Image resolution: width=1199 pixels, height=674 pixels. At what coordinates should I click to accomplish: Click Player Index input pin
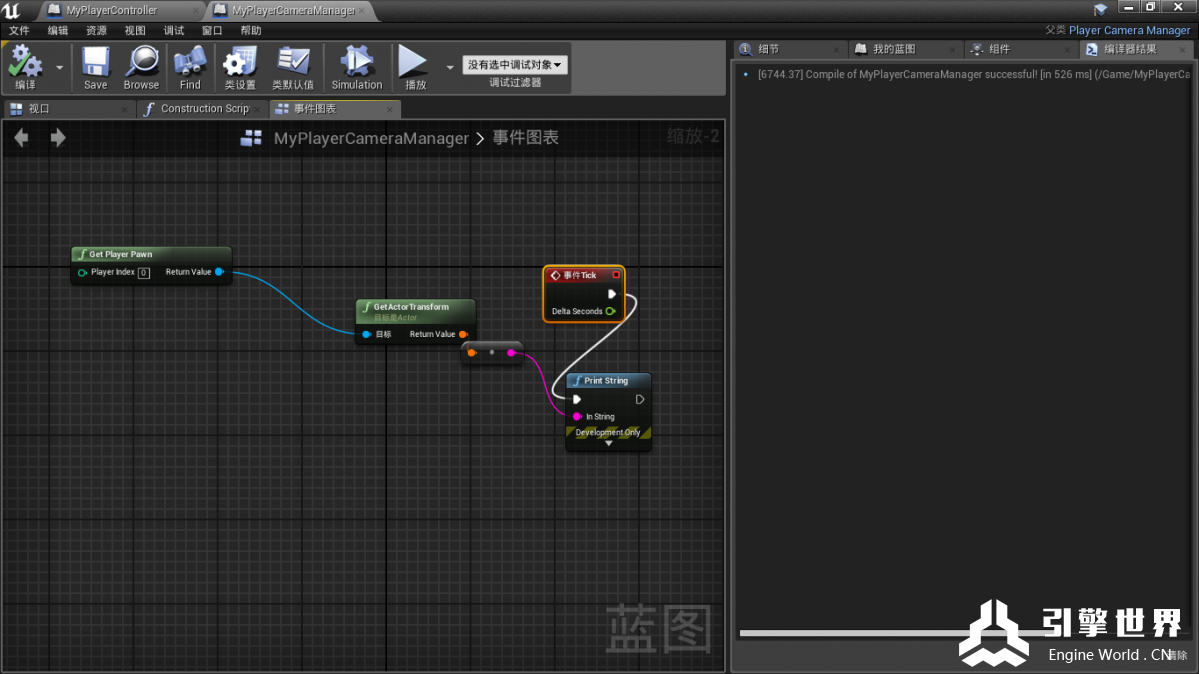[x=83, y=272]
